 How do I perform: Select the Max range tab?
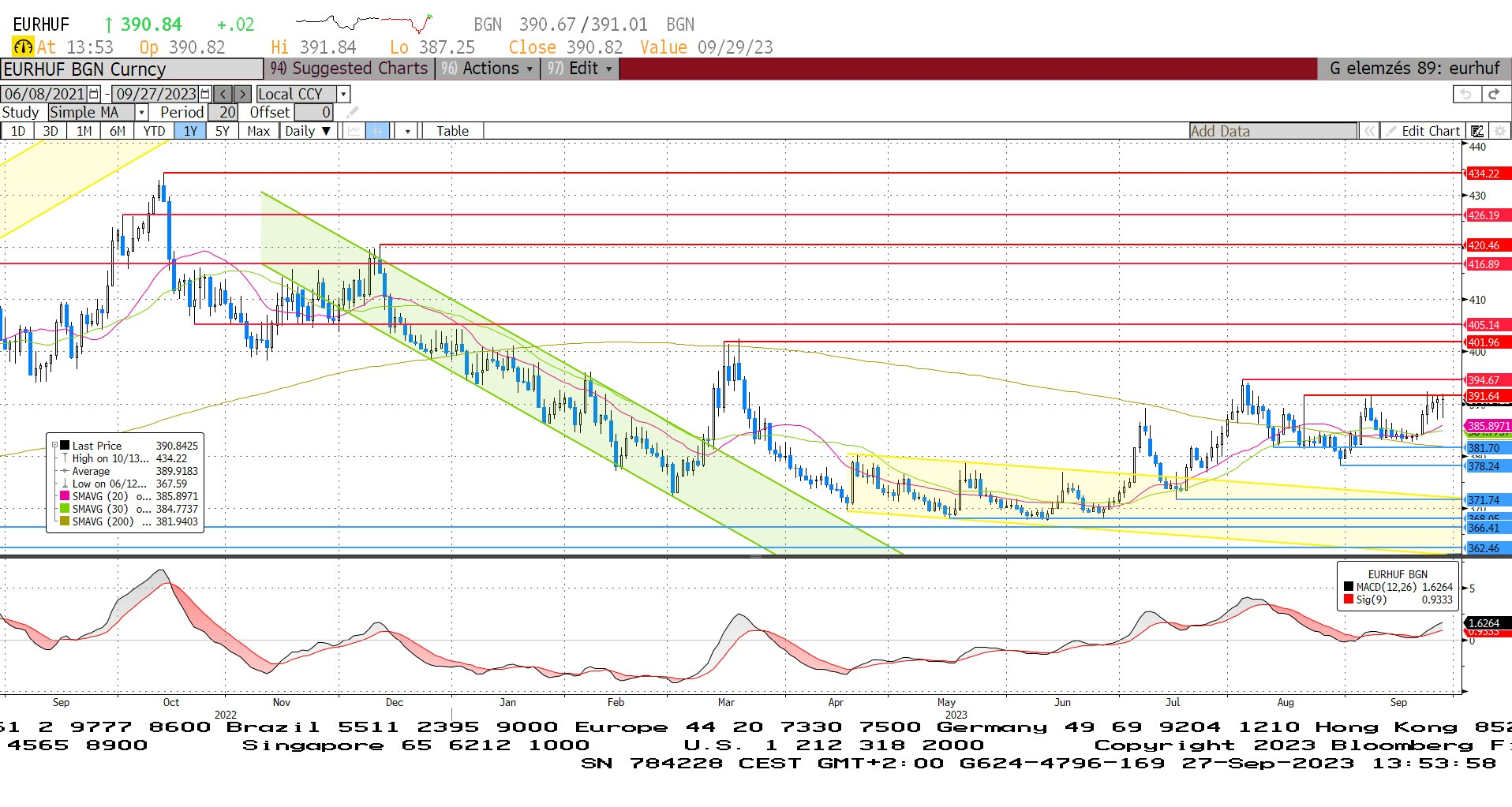pyautogui.click(x=259, y=131)
